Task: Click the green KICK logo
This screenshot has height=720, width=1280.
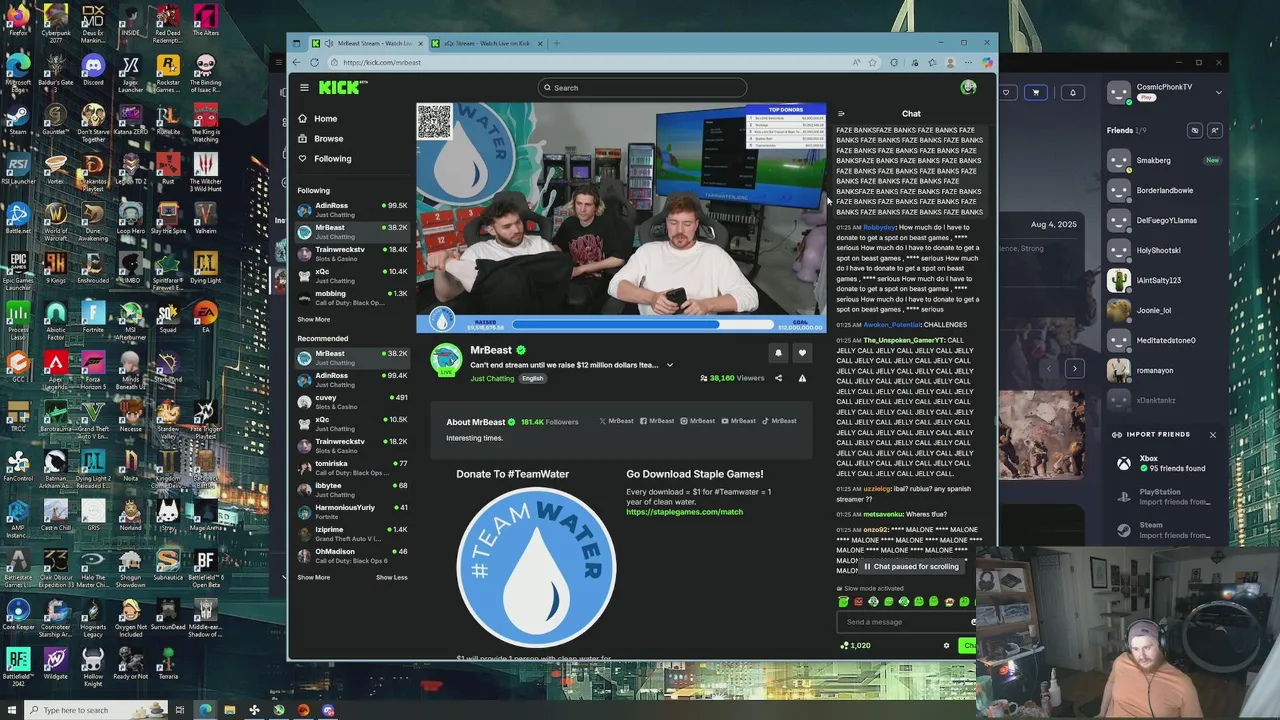Action: pyautogui.click(x=340, y=88)
